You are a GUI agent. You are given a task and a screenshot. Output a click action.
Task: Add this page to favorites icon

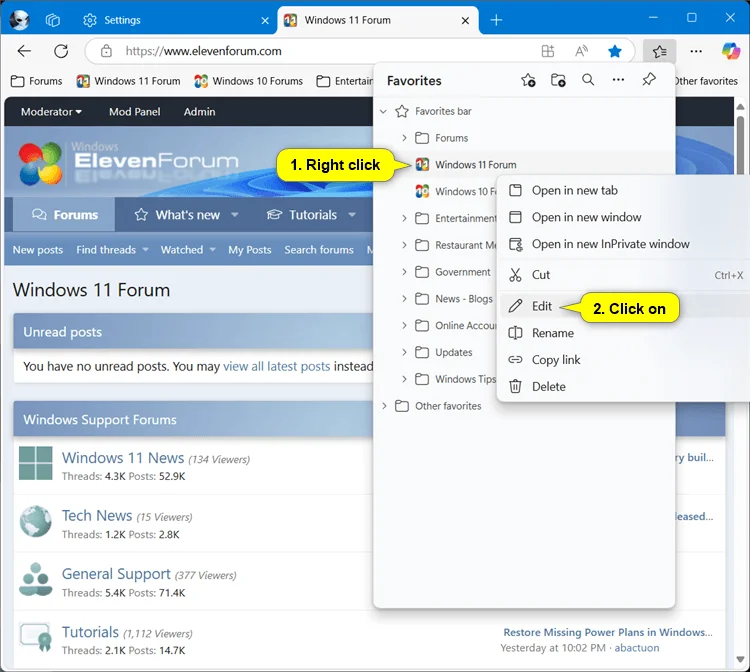[528, 80]
